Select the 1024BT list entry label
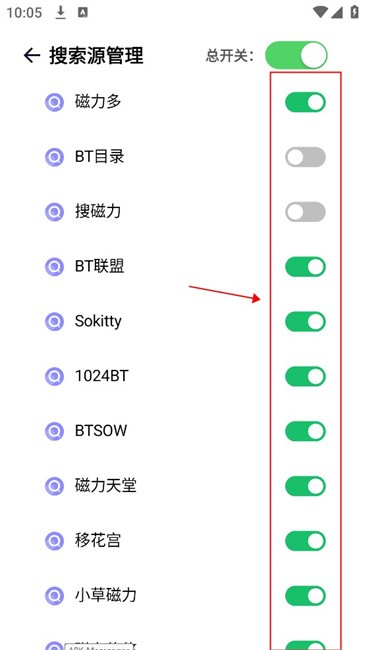Image resolution: width=365 pixels, height=650 pixels. (102, 376)
